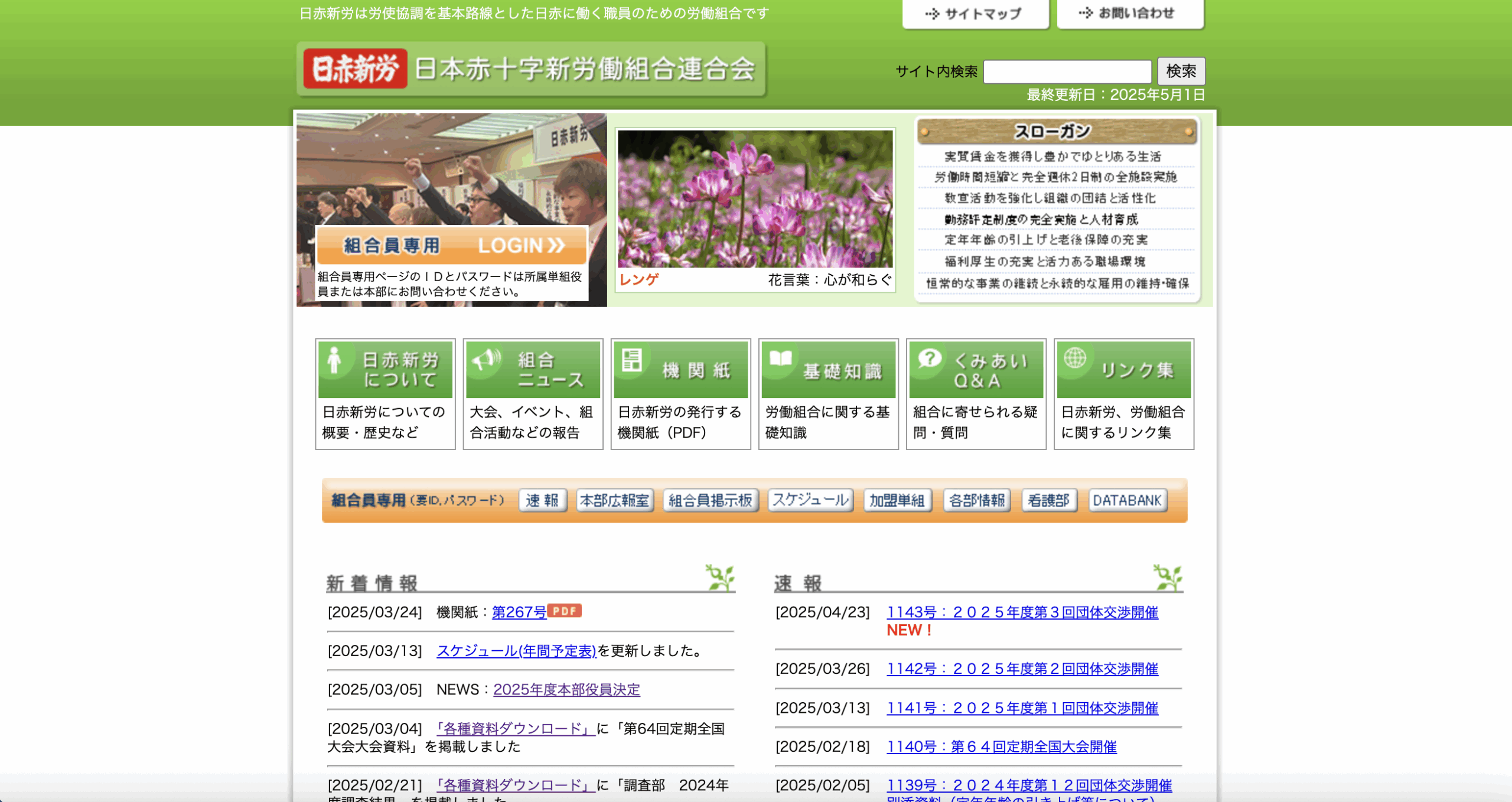Open 機関紙 newspaper icon tile
Viewport: 1512px width, 802px height.
680,369
